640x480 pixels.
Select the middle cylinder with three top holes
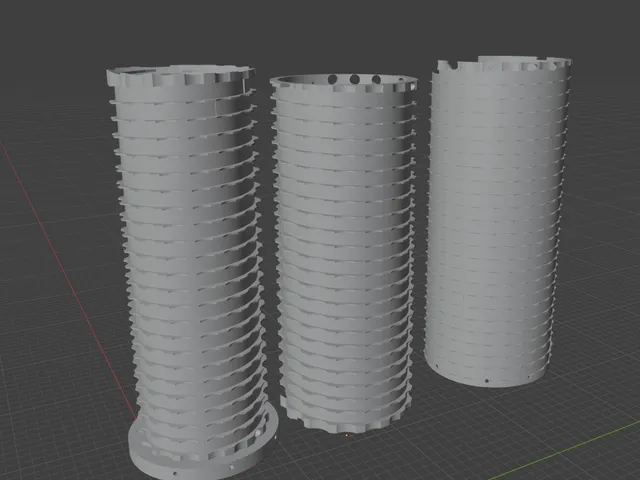(344, 253)
